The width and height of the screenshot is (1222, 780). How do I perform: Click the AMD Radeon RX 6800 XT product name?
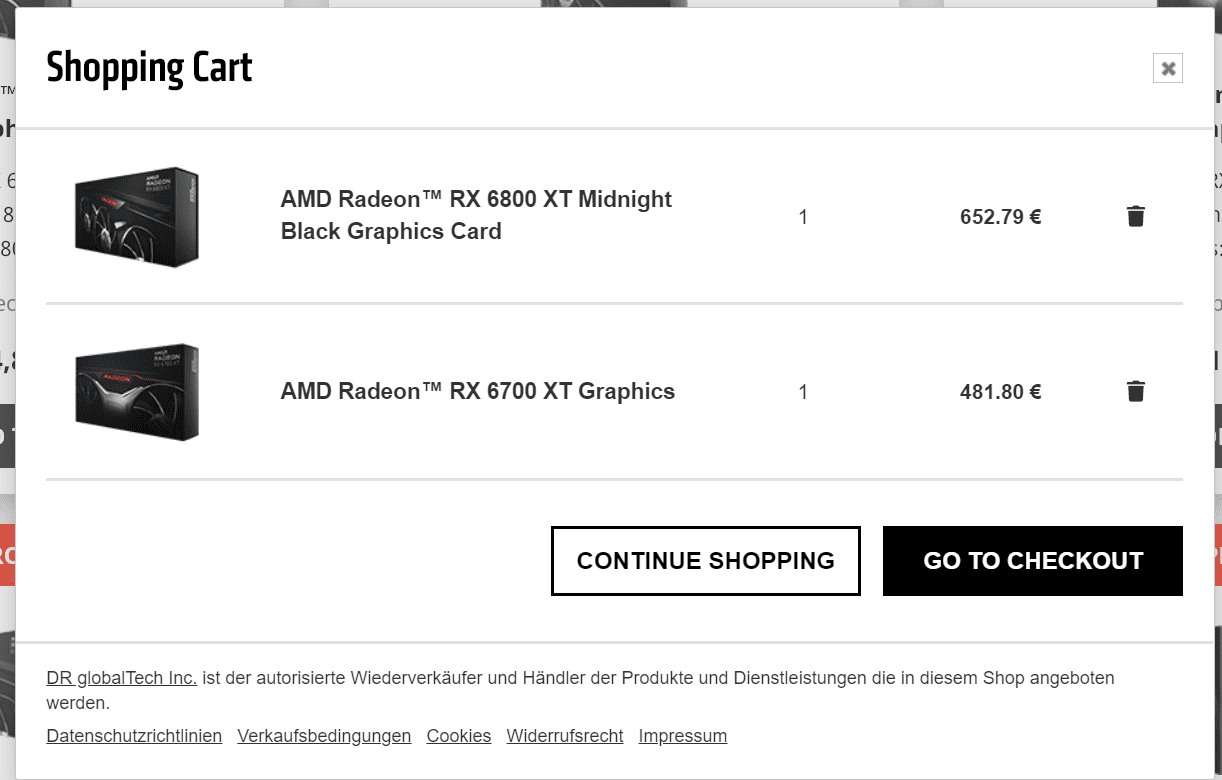pyautogui.click(x=476, y=215)
